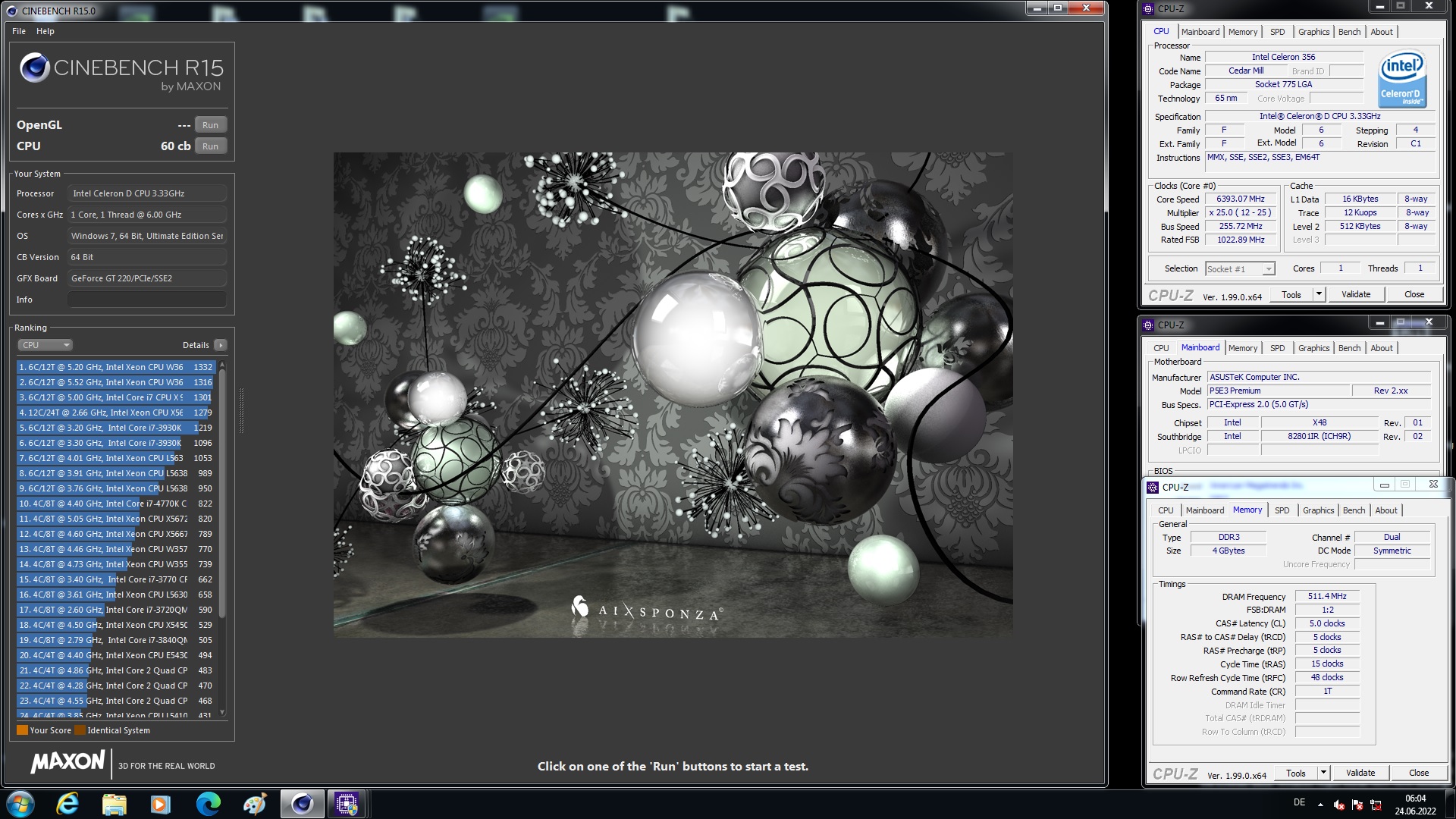Run the OpenGL benchmark
The width and height of the screenshot is (1456, 819).
click(210, 125)
